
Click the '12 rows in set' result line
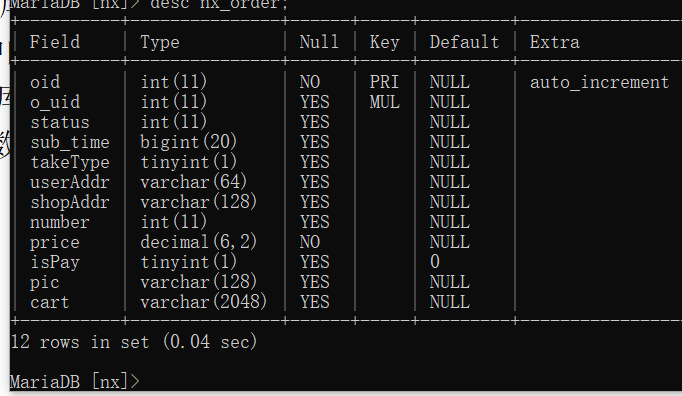click(134, 342)
